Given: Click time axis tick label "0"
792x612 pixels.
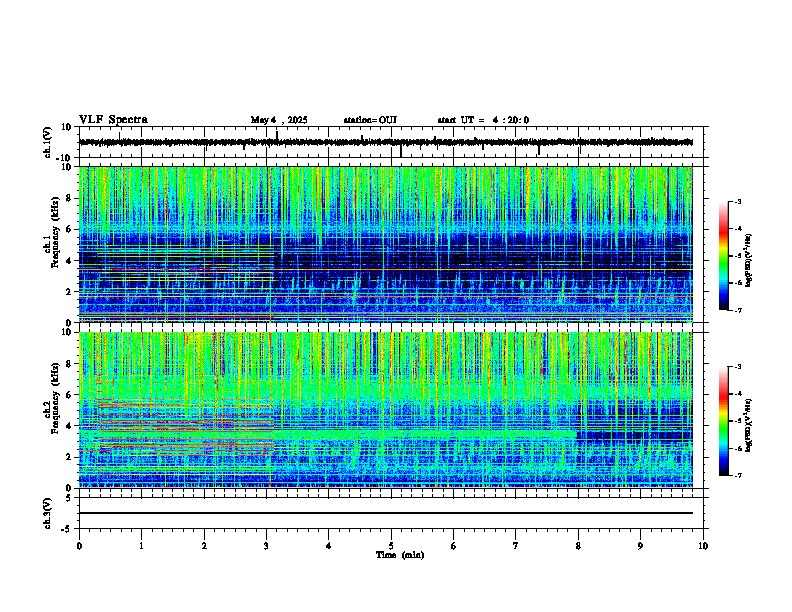Looking at the screenshot, I should pyautogui.click(x=79, y=546).
